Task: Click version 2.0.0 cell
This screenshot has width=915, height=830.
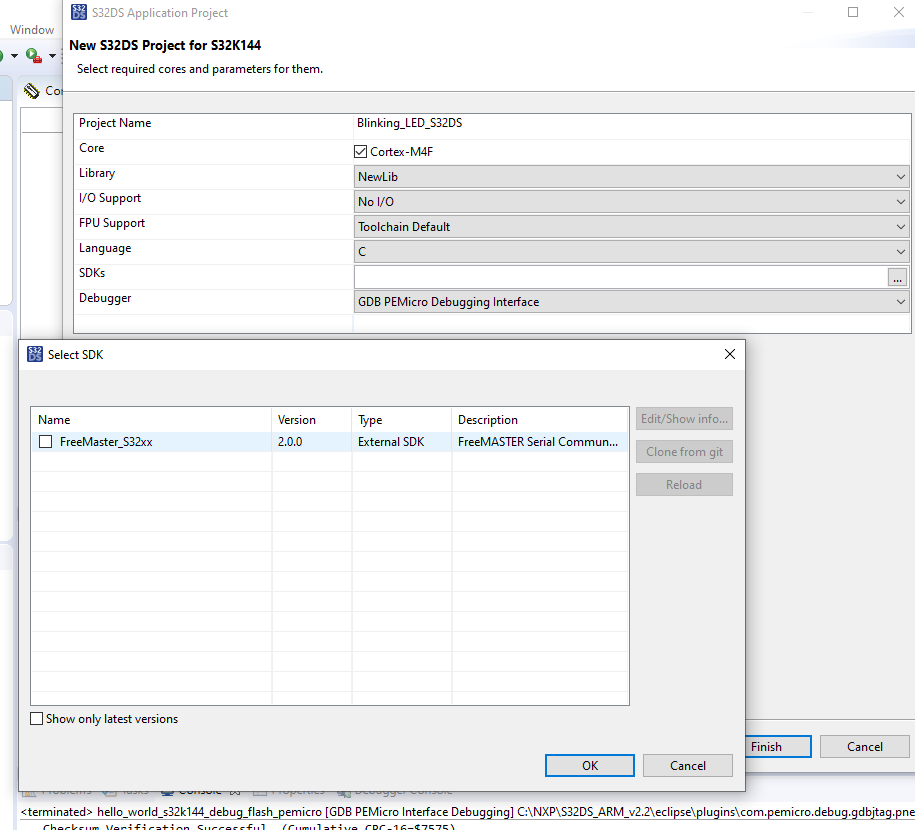Action: click(290, 442)
